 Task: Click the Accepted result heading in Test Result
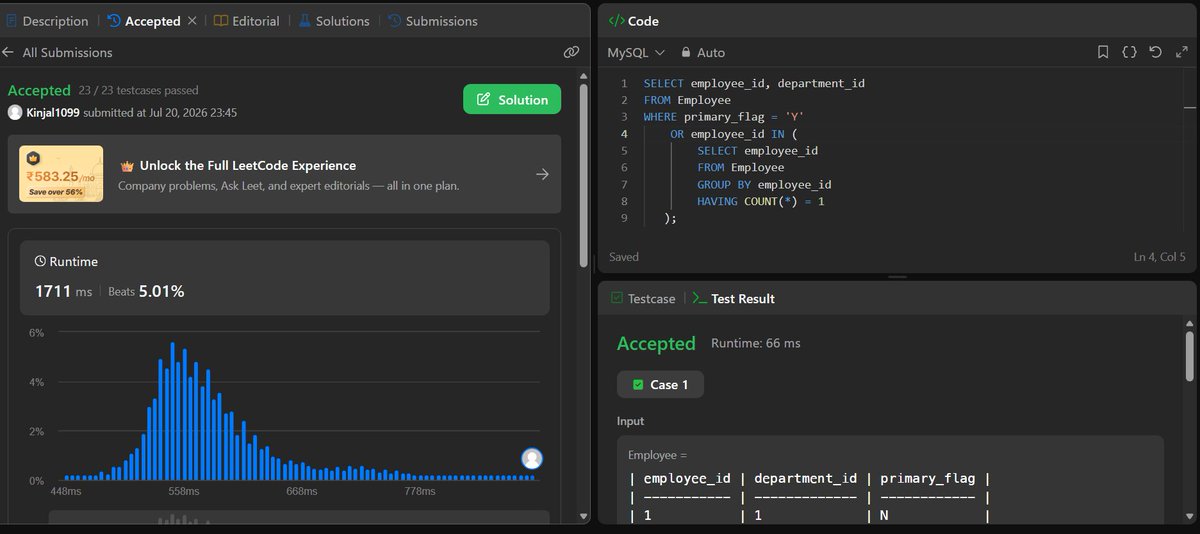656,343
